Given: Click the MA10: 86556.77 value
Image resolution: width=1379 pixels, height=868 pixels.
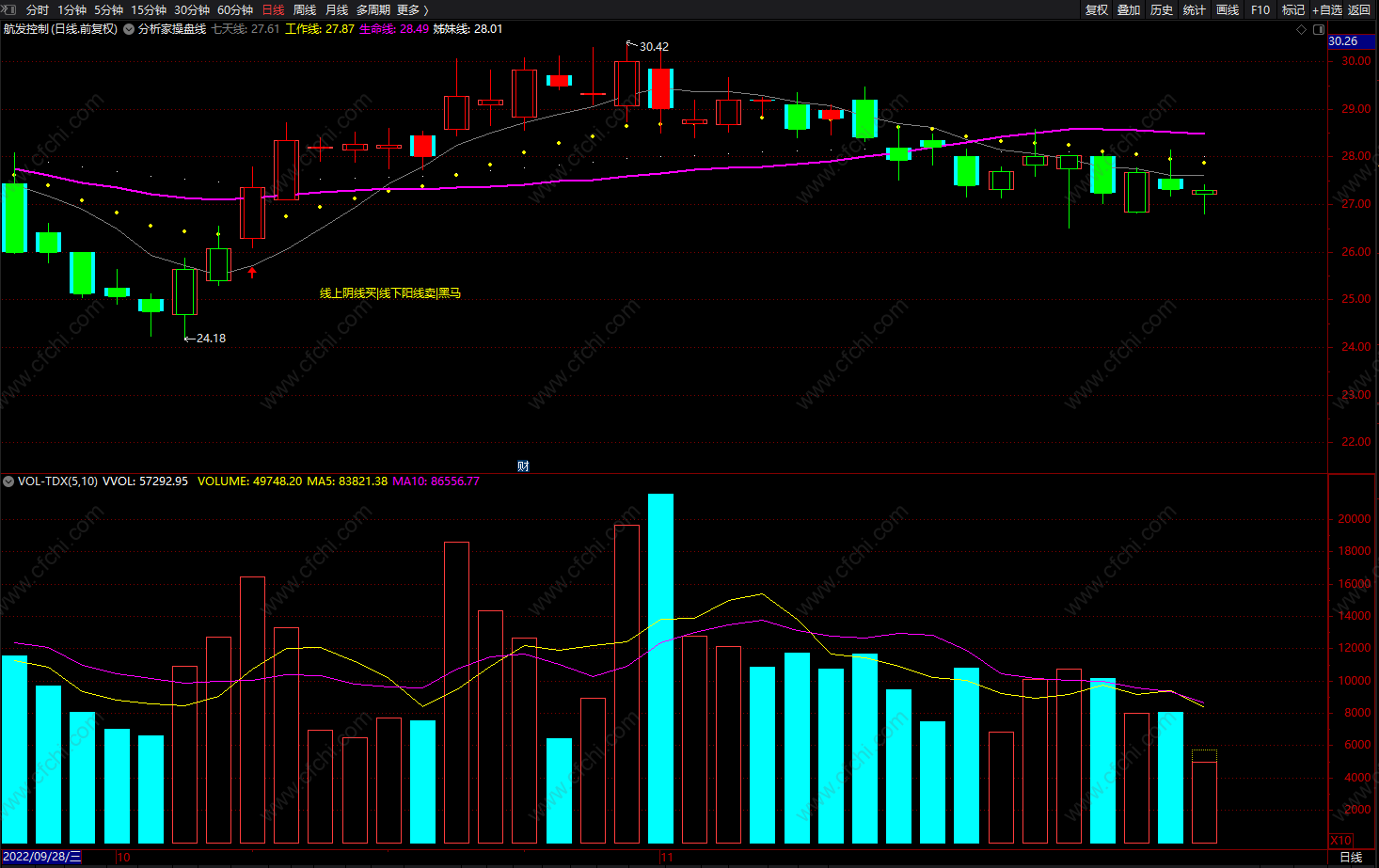Looking at the screenshot, I should pos(436,481).
